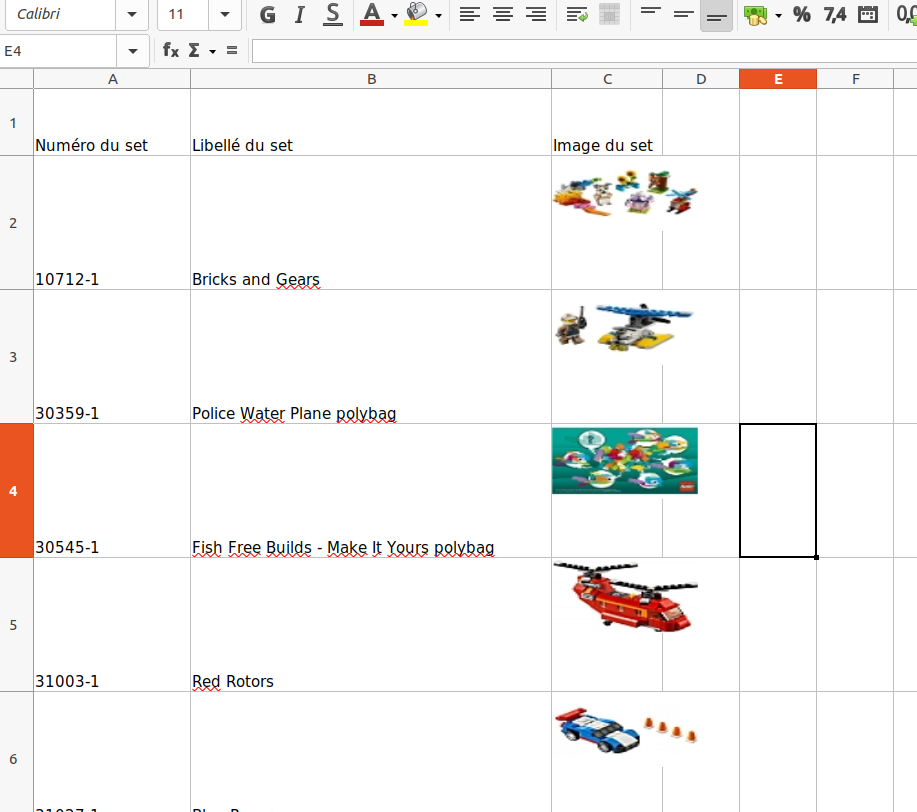Screen dimensions: 917x812
Task: Click the blue race car image
Action: coord(625,730)
